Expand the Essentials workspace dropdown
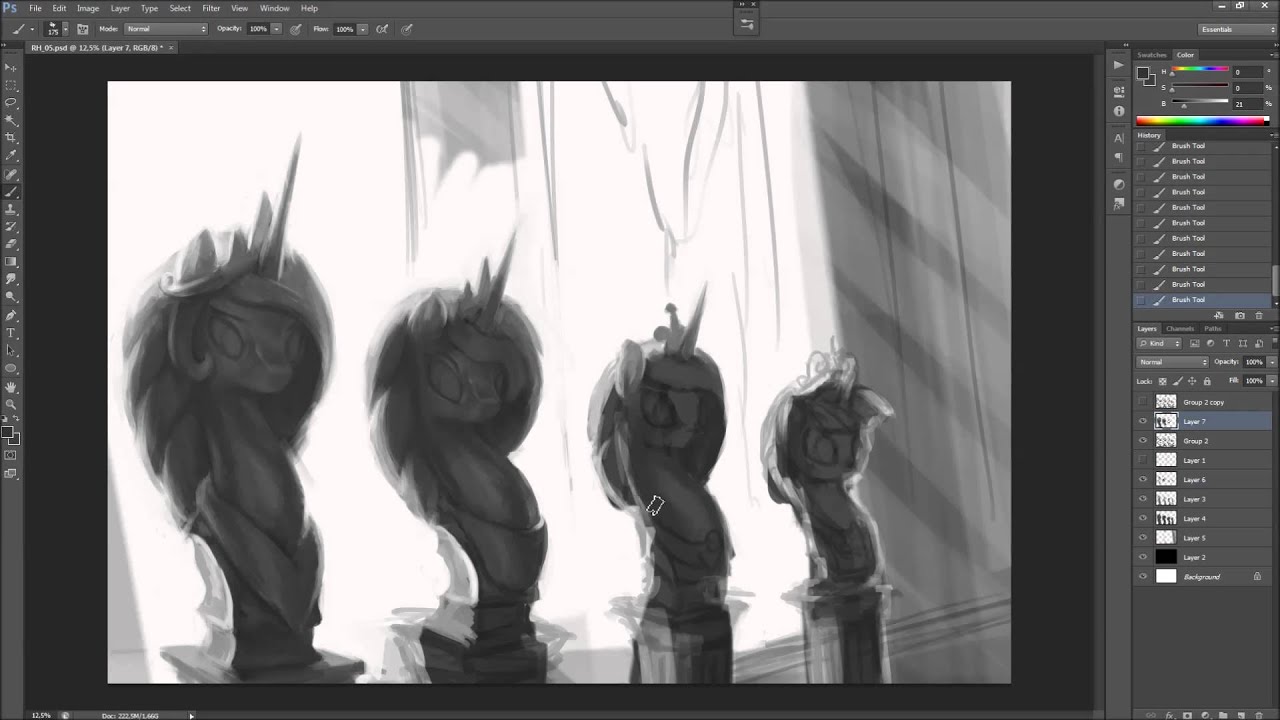Viewport: 1280px width, 720px height. 1237,29
